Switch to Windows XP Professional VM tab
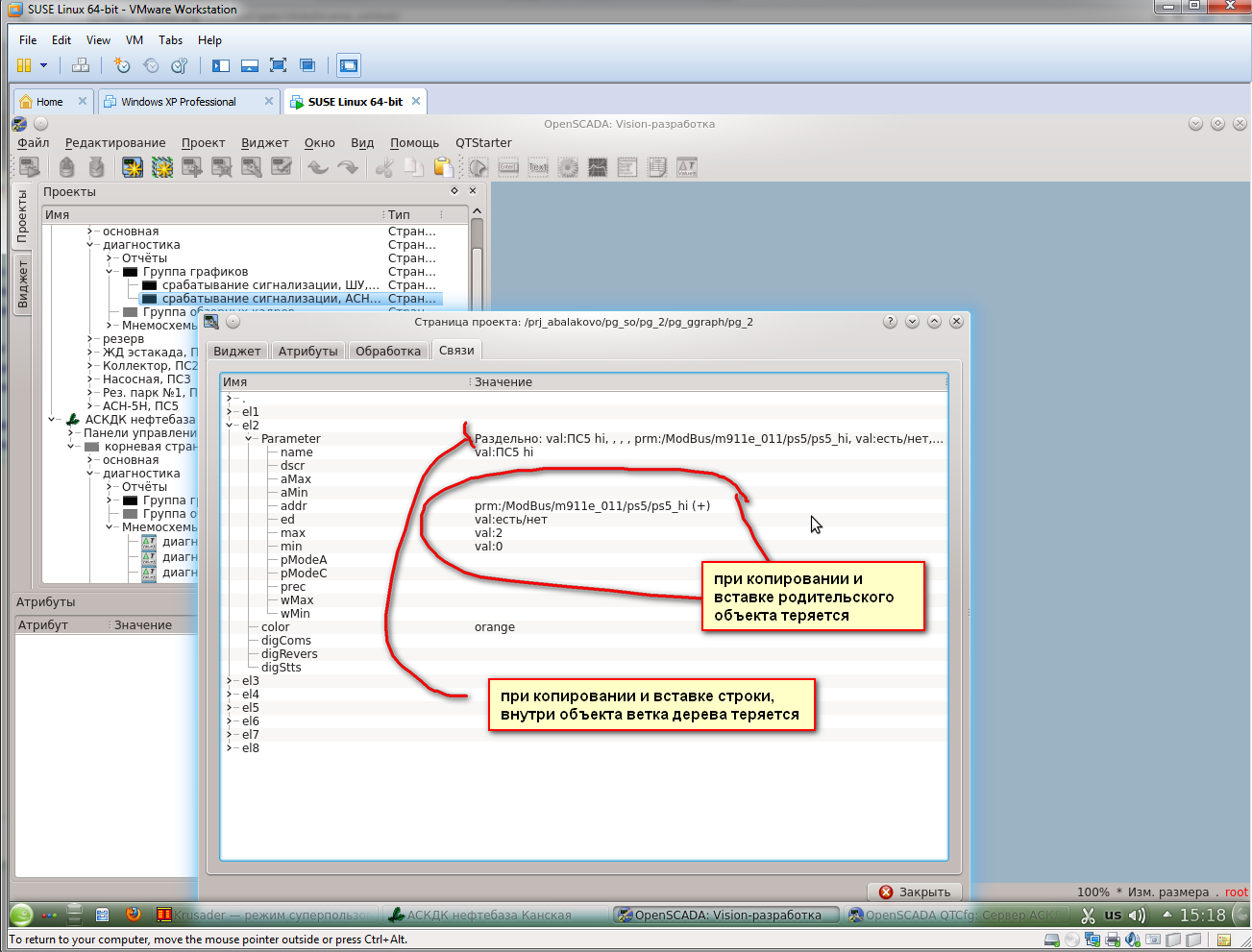 178,102
